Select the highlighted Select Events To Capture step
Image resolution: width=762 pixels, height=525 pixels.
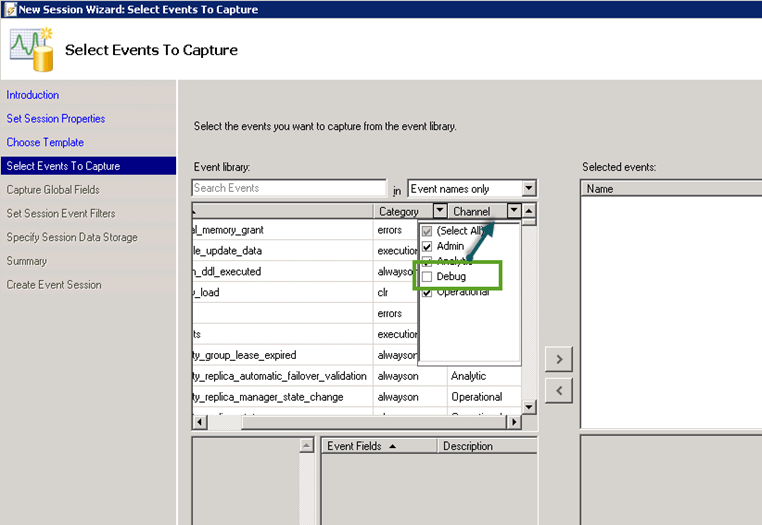(63, 166)
